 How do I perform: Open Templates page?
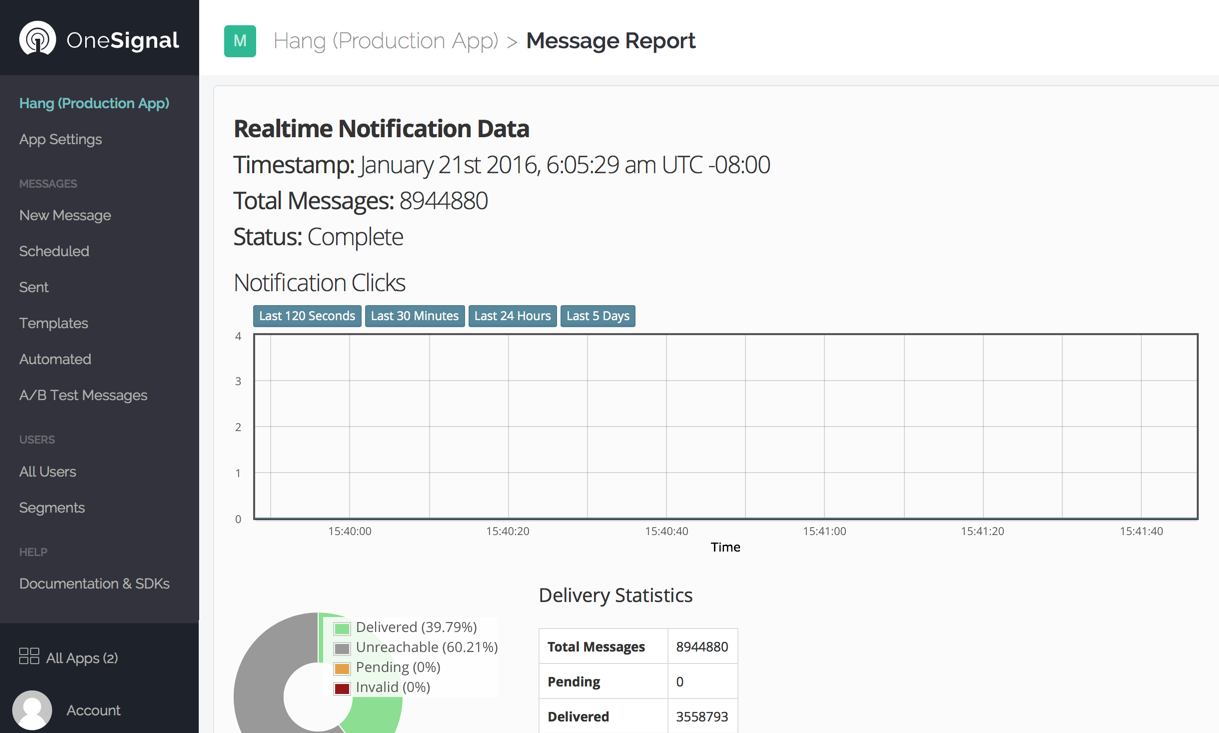click(x=53, y=323)
